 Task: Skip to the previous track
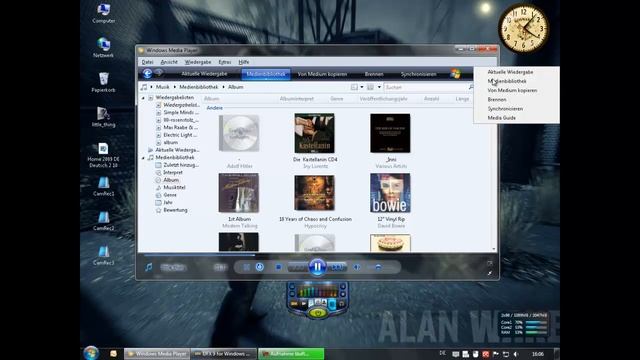297,267
